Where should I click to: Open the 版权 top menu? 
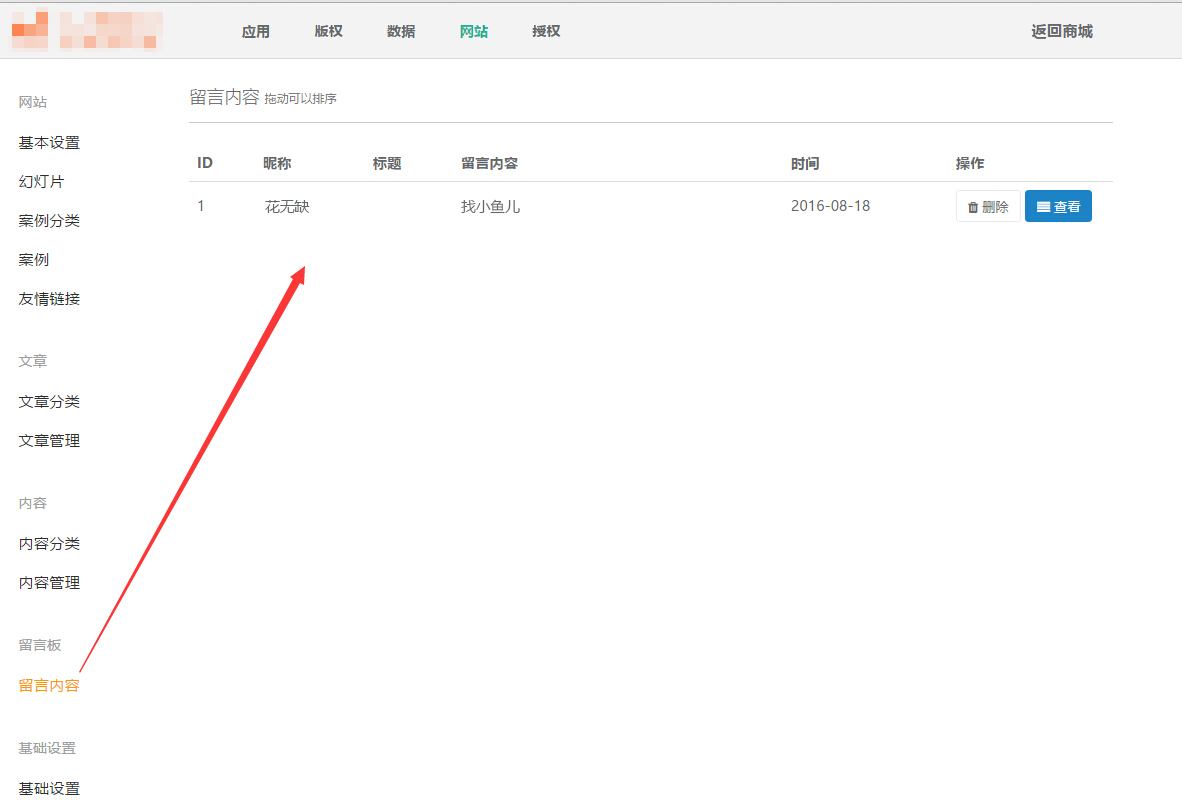pos(328,31)
